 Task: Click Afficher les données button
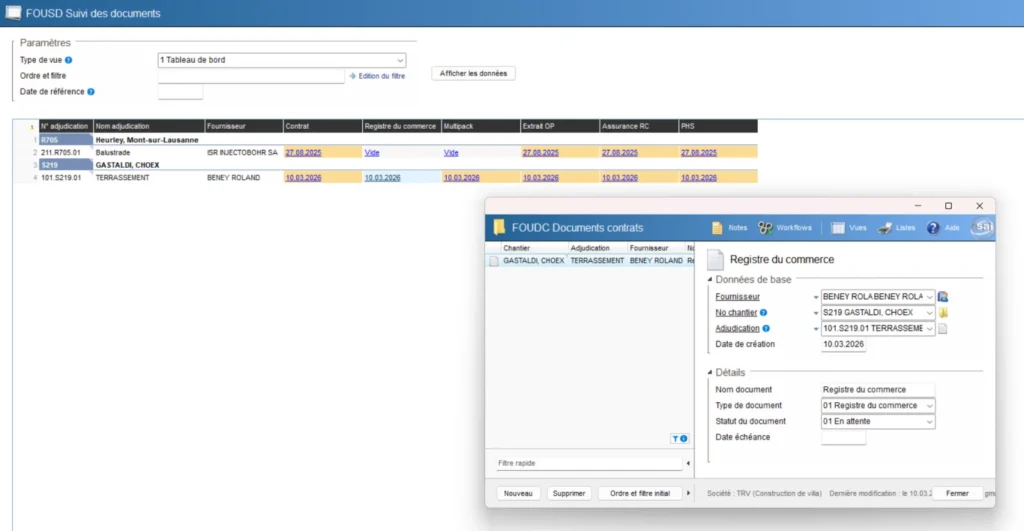[473, 74]
